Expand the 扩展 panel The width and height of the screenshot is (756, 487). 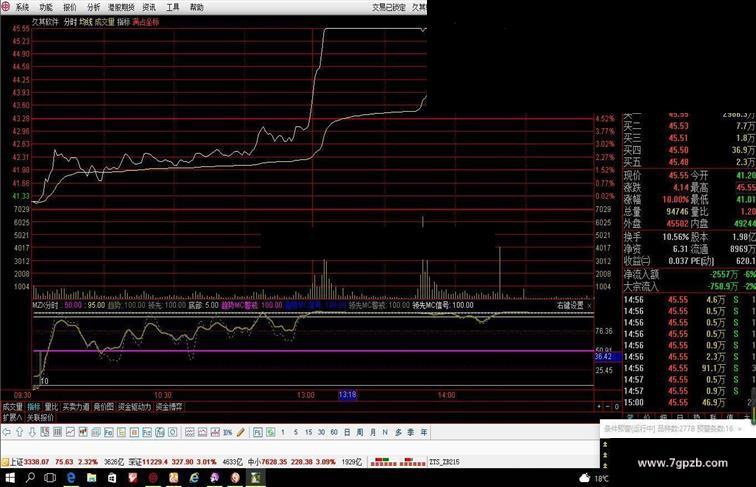[12, 418]
